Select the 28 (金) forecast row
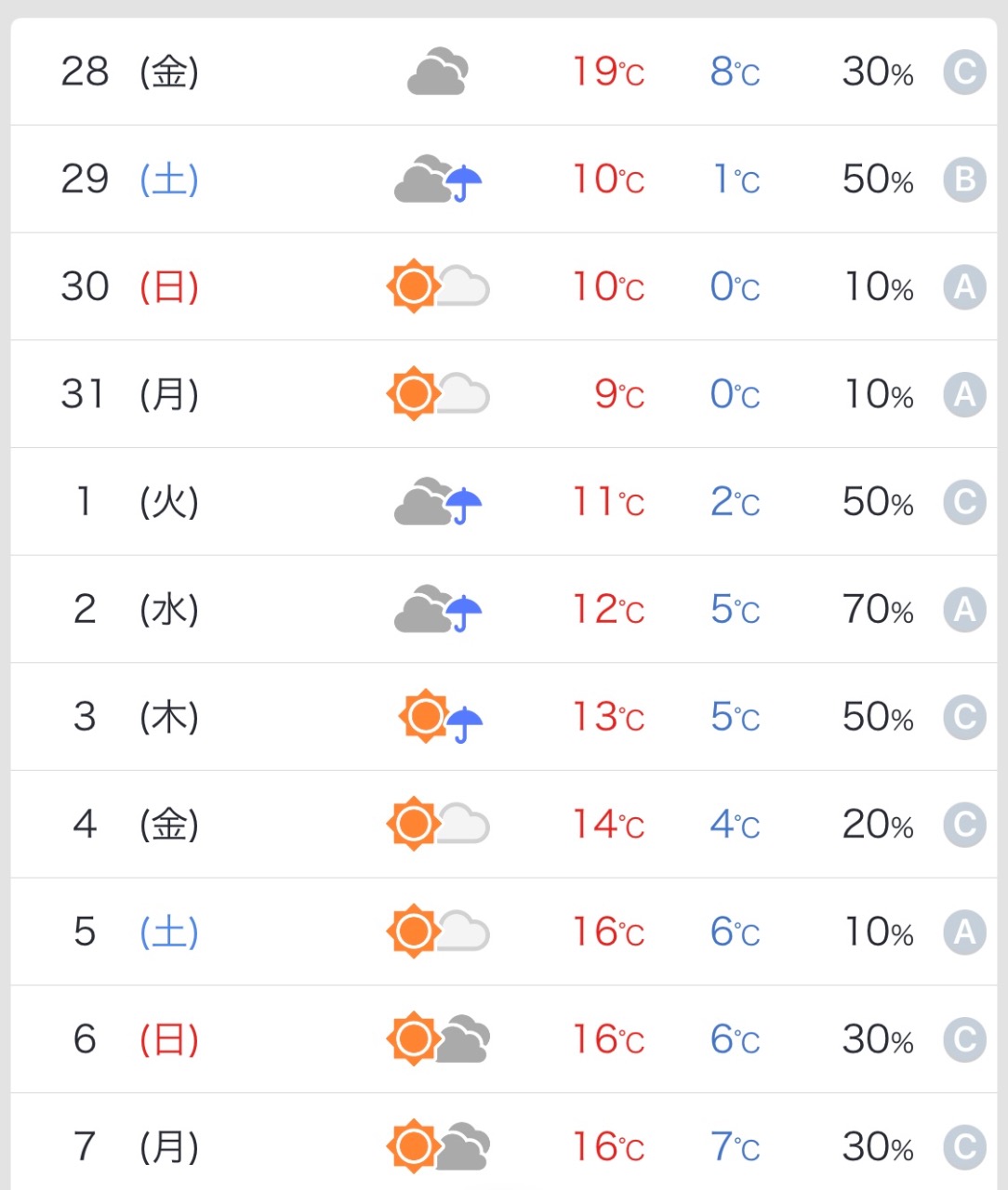This screenshot has height=1190, width=1008. pos(504,72)
